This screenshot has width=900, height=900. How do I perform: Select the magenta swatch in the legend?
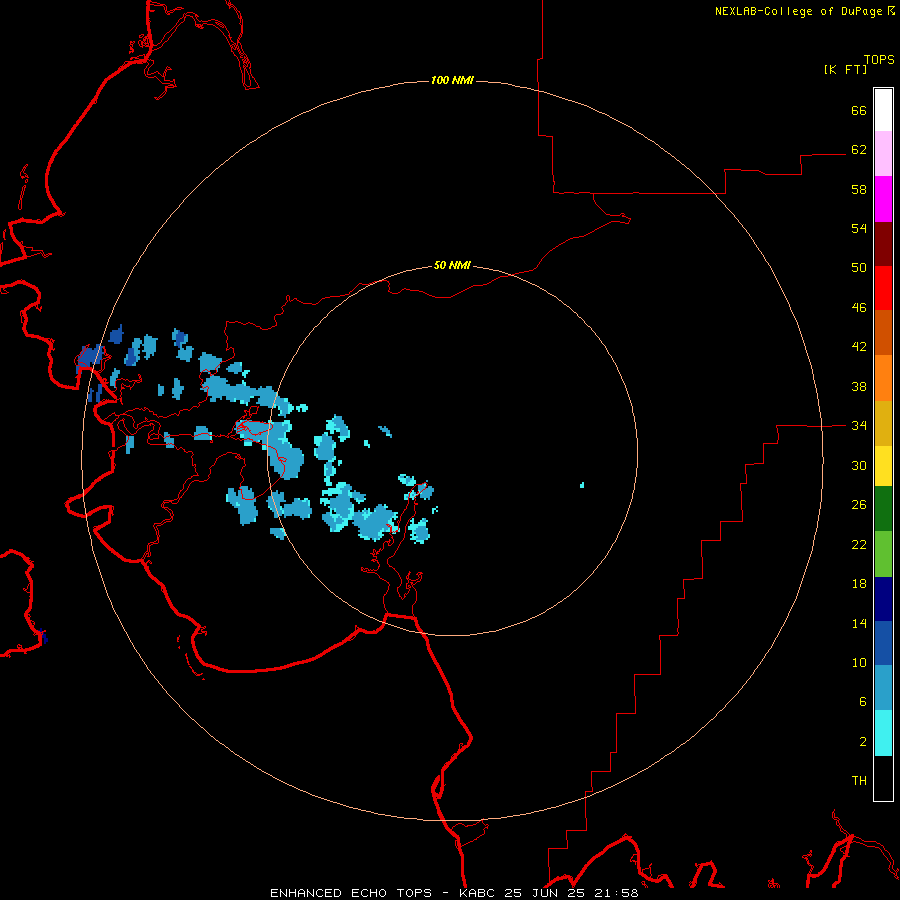(883, 199)
